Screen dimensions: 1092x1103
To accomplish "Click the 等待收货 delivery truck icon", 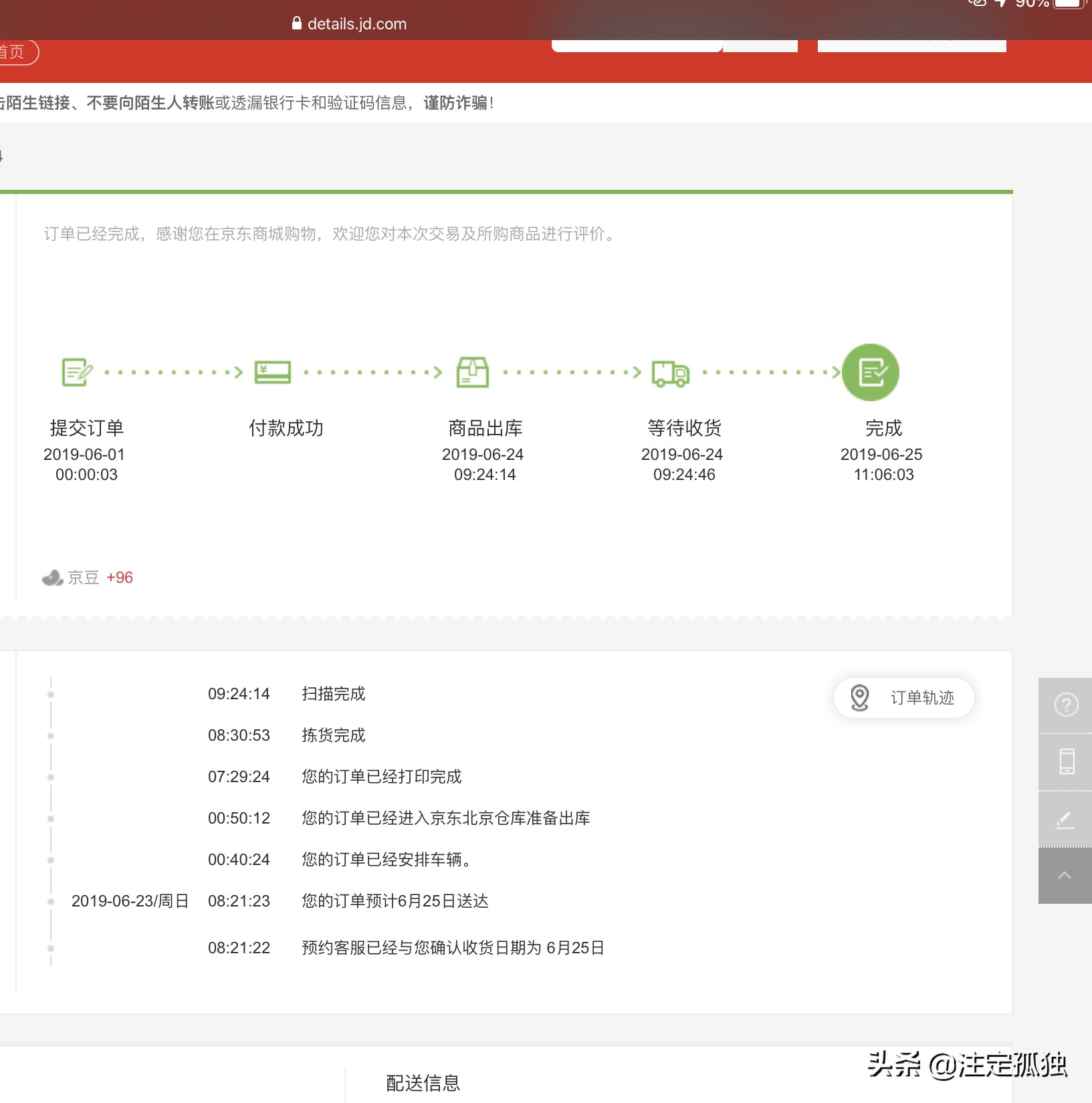I will point(669,372).
